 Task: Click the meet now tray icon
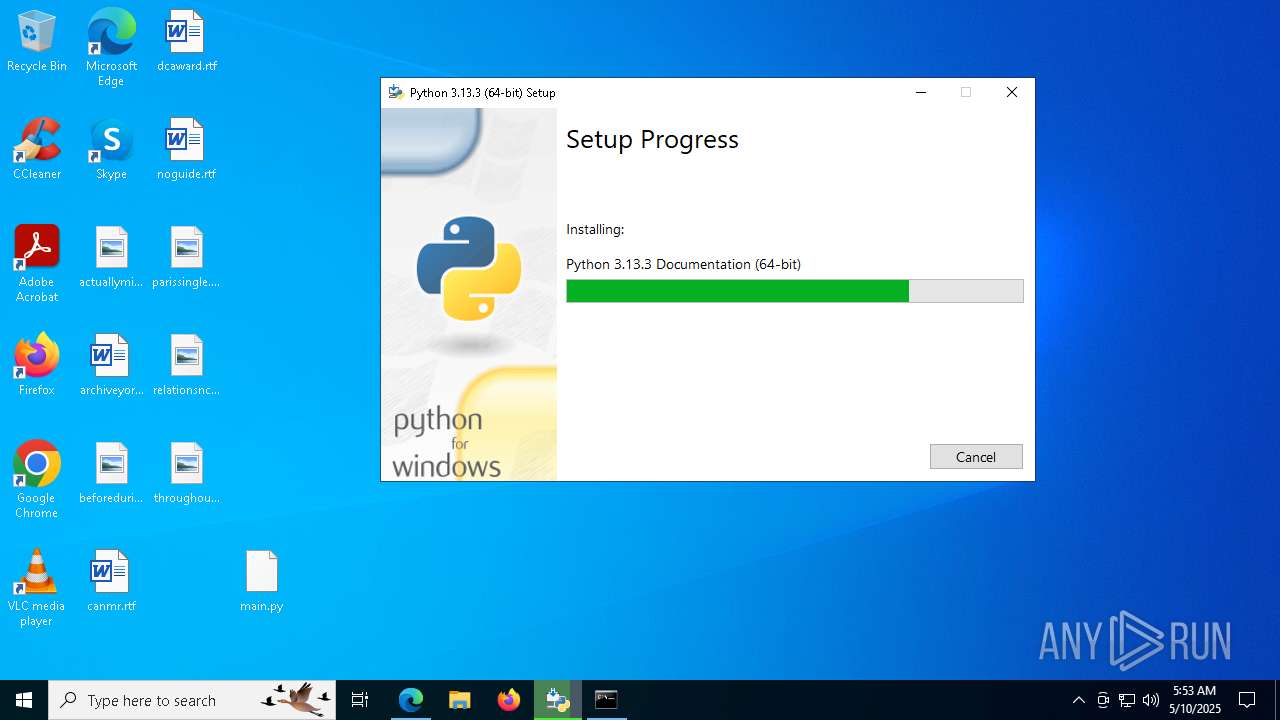click(1103, 700)
